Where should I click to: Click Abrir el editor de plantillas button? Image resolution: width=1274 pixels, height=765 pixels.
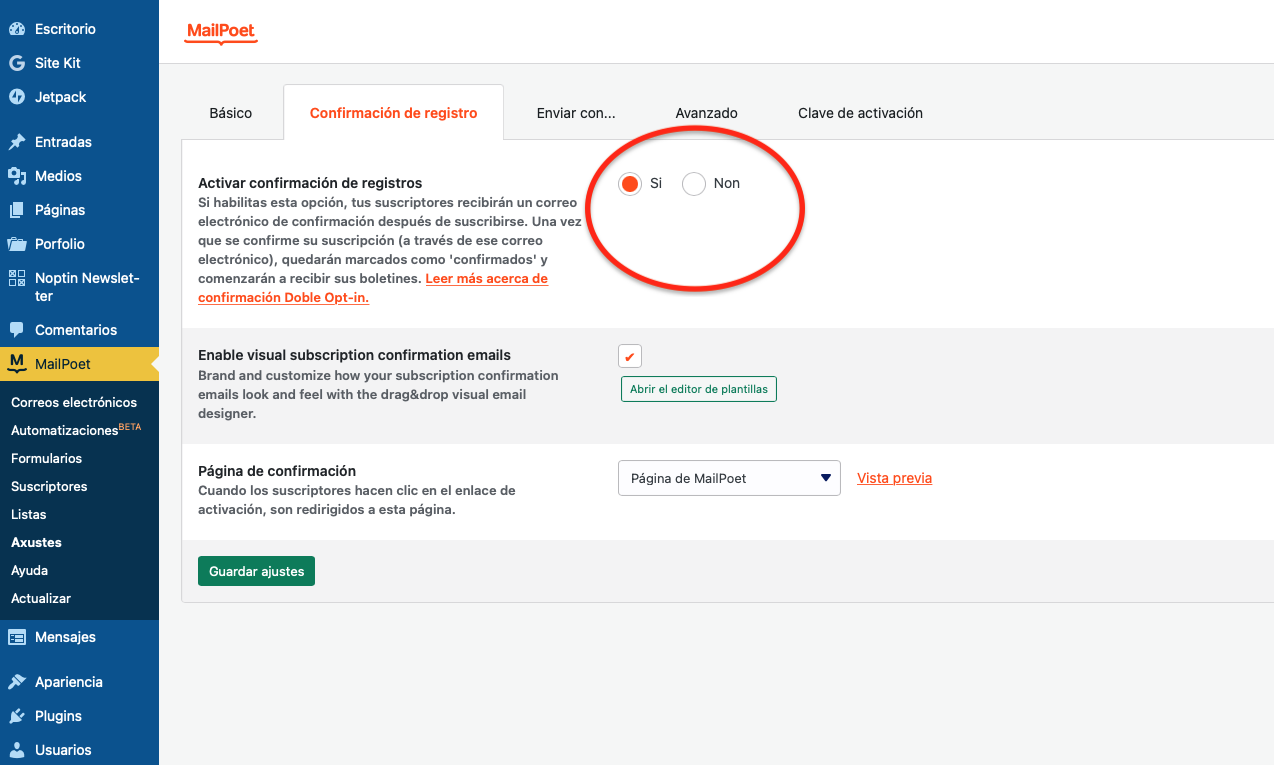tap(699, 389)
